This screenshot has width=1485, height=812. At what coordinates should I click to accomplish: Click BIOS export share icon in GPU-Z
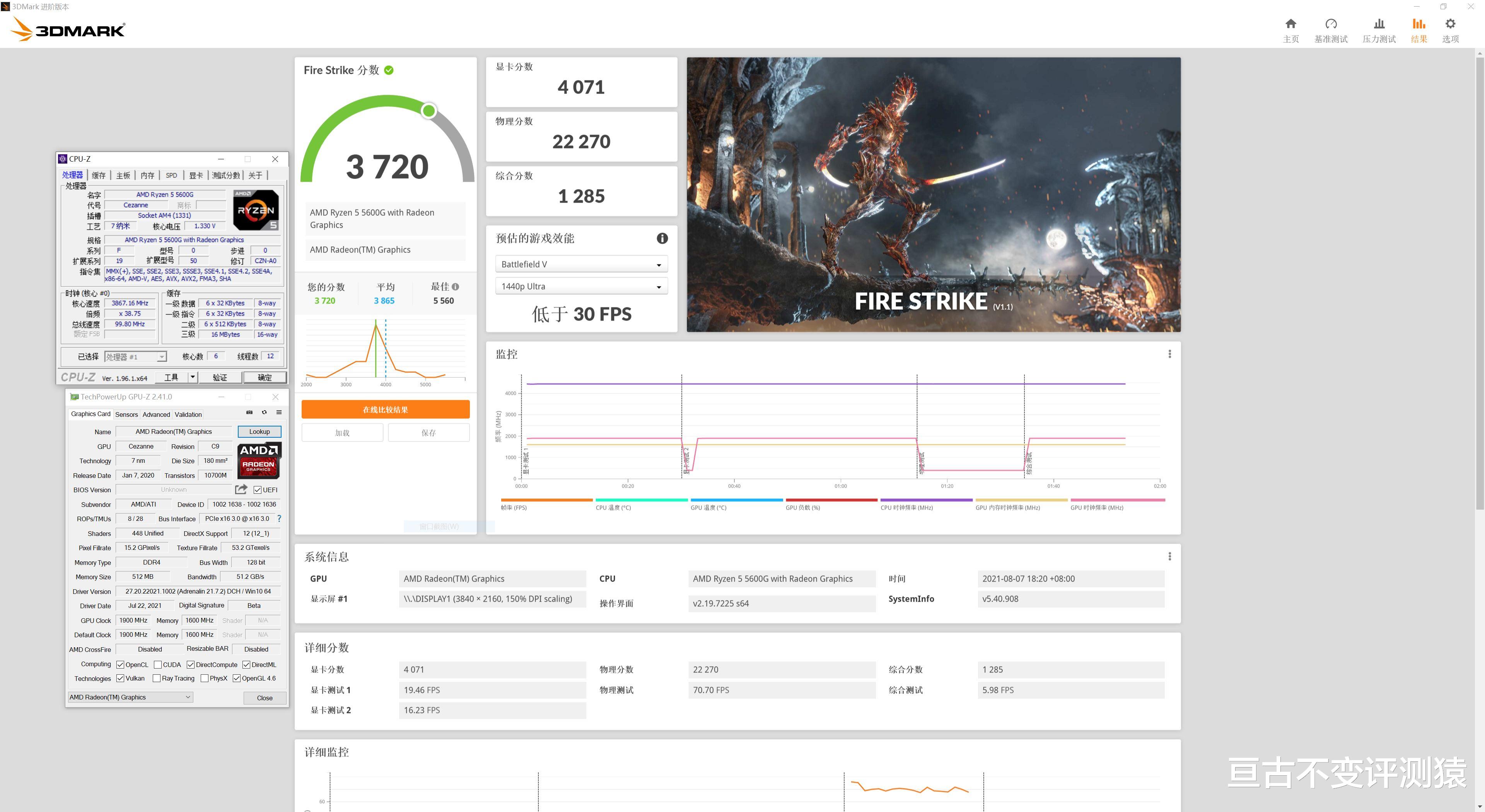pyautogui.click(x=241, y=489)
